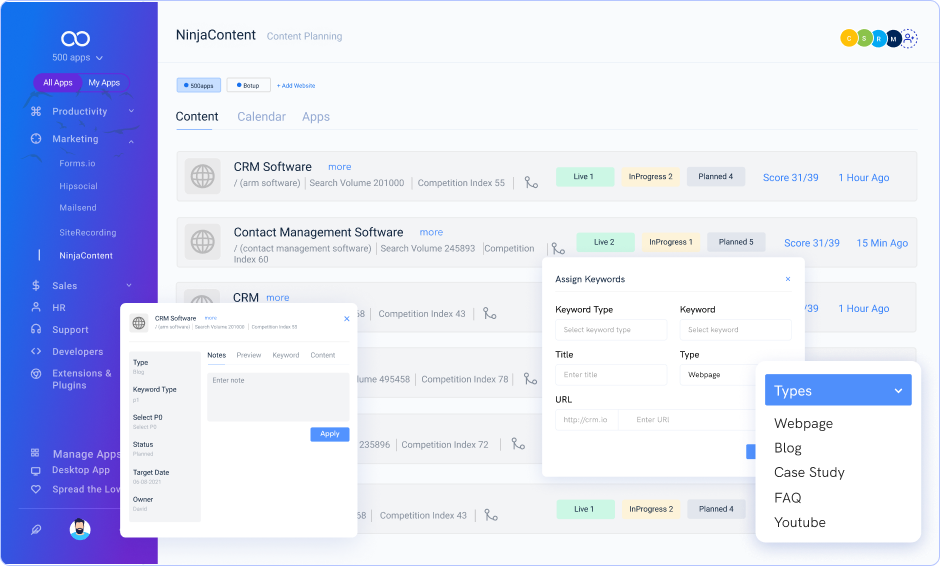Open the Keyword tab in detail panel
940x566 pixels.
[286, 355]
